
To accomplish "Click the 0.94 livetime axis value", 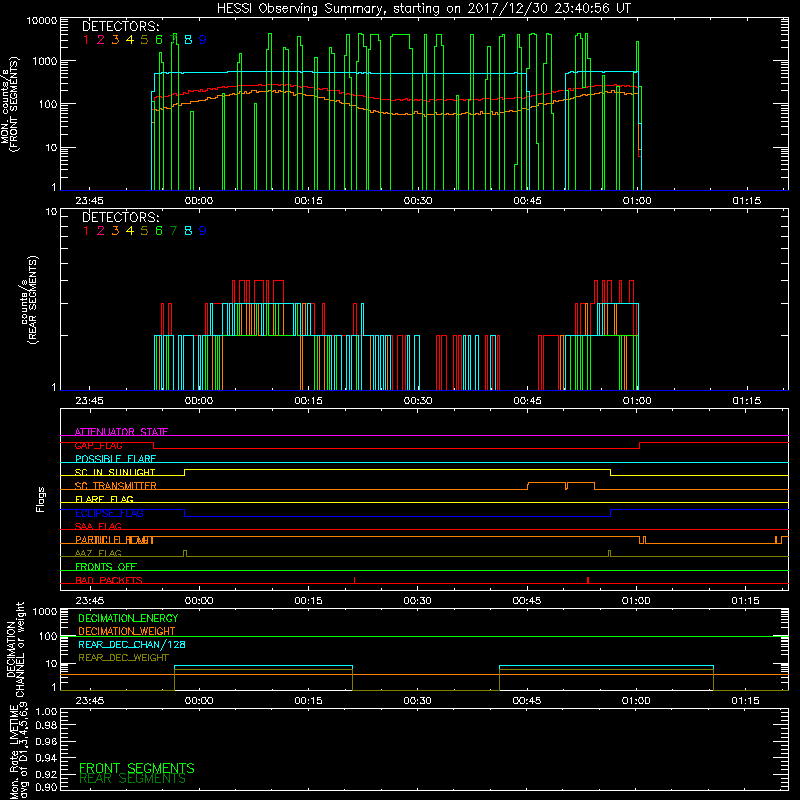I will (x=46, y=758).
